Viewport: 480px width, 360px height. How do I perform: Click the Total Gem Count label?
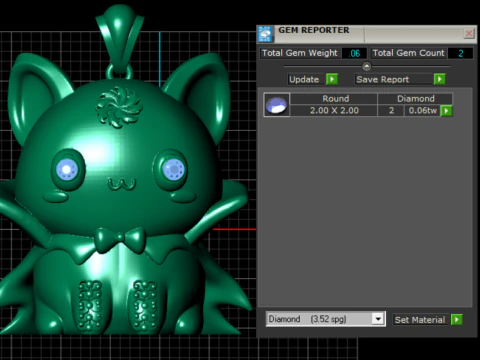coord(408,53)
